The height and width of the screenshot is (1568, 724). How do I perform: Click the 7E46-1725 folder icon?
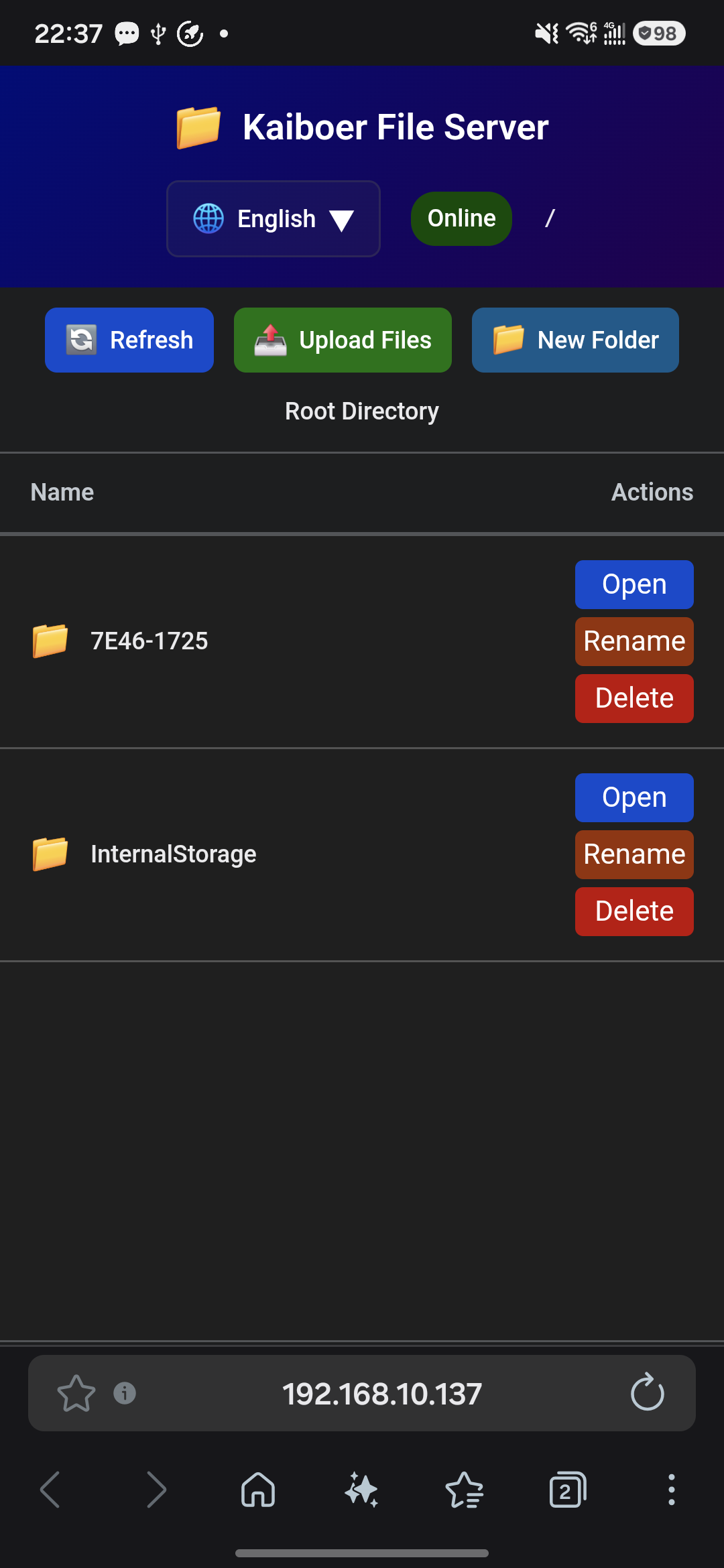[x=50, y=641]
